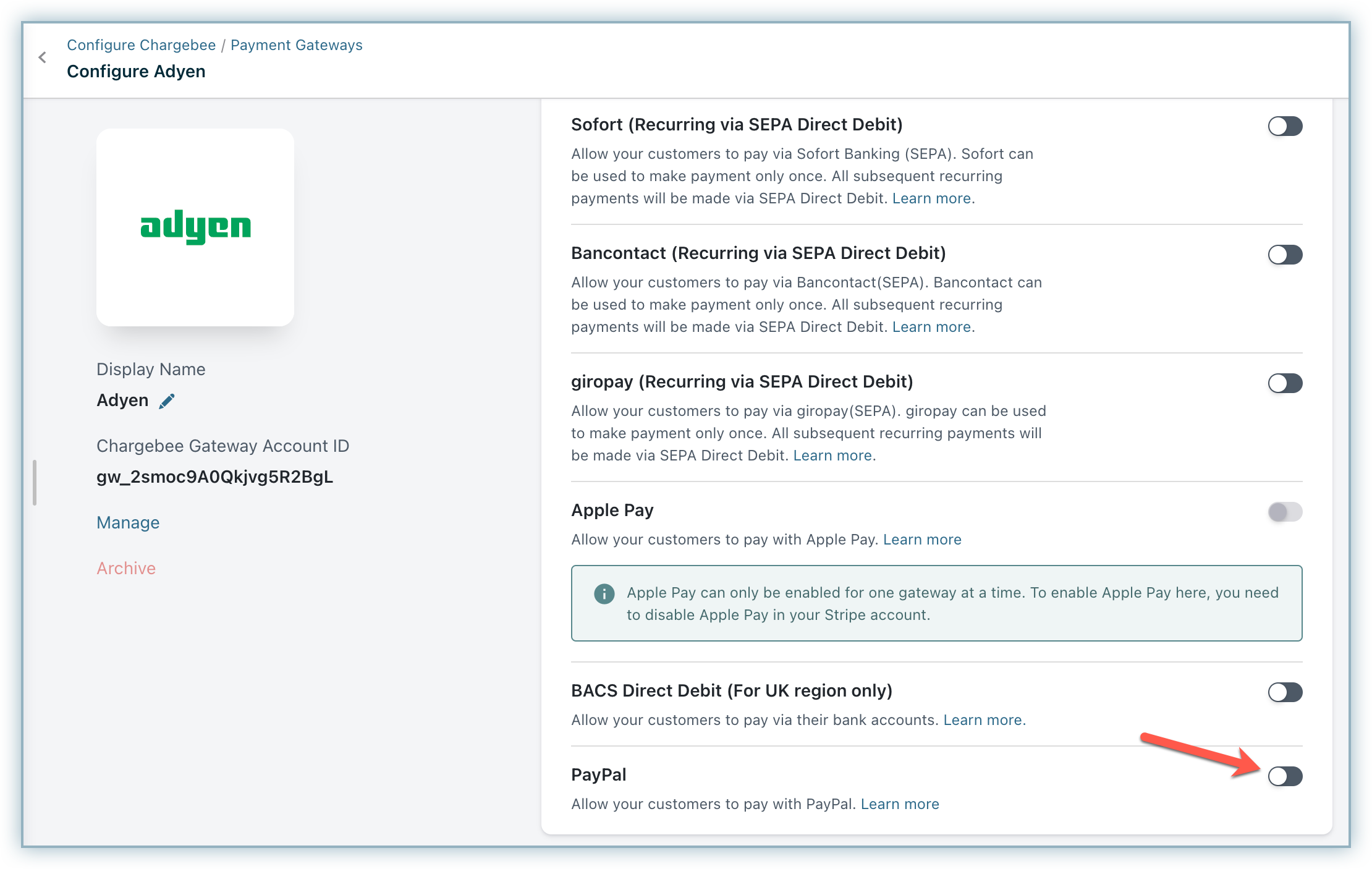Click the left panel scrollbar handle
Screen dimensions: 1372x869
35,483
